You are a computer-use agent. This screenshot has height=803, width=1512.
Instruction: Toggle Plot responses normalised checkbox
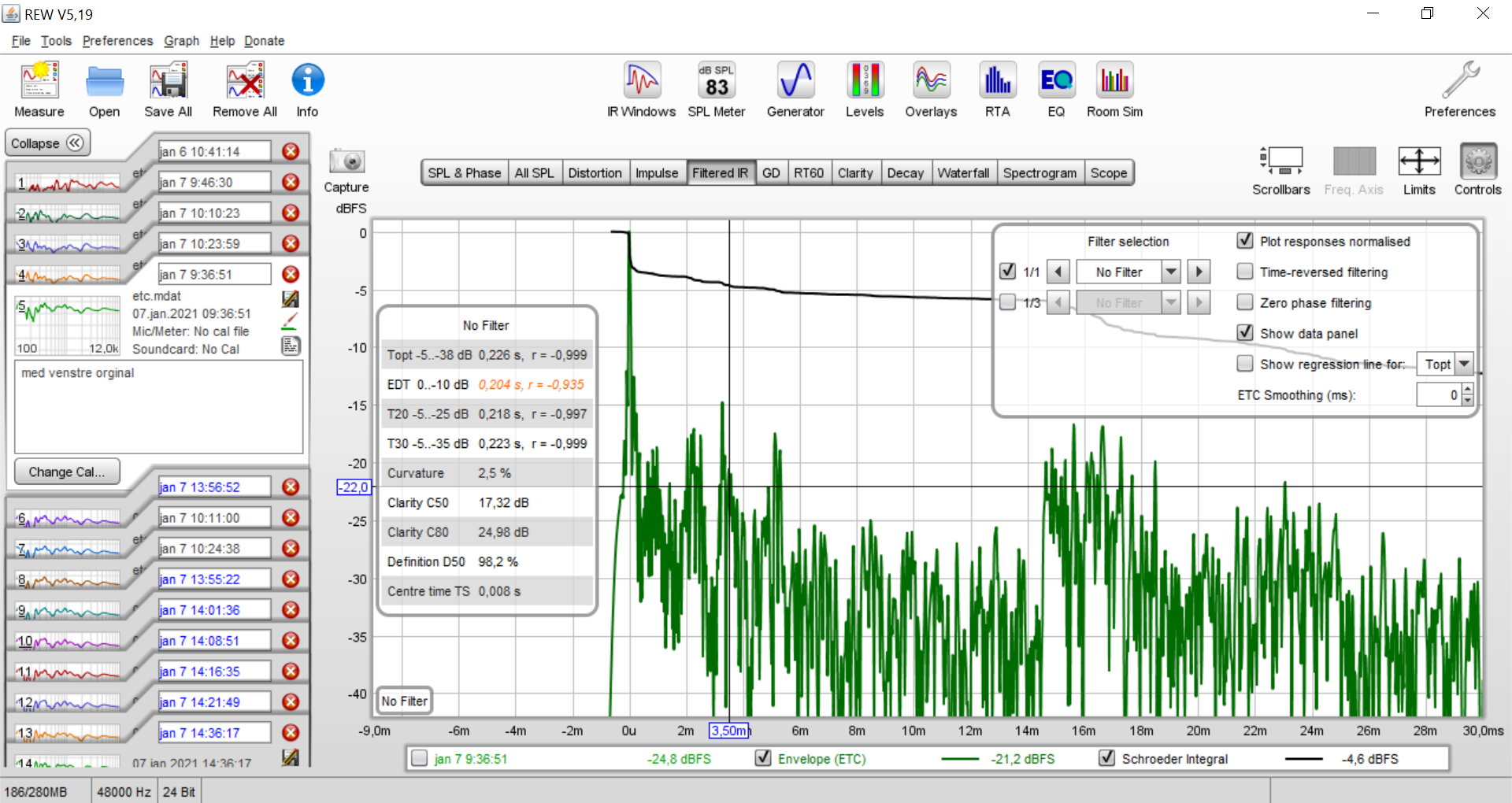1245,240
